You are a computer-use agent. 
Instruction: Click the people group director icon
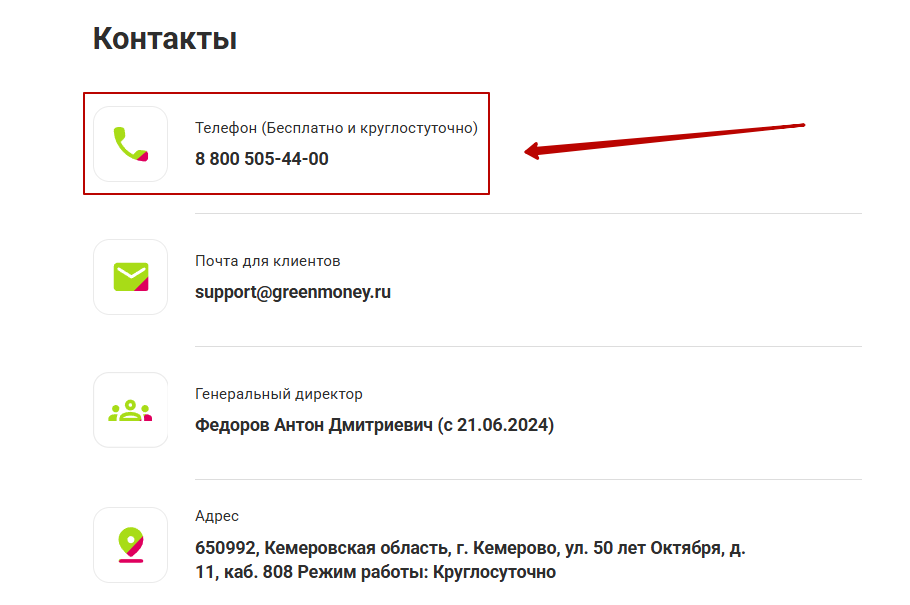[x=131, y=410]
